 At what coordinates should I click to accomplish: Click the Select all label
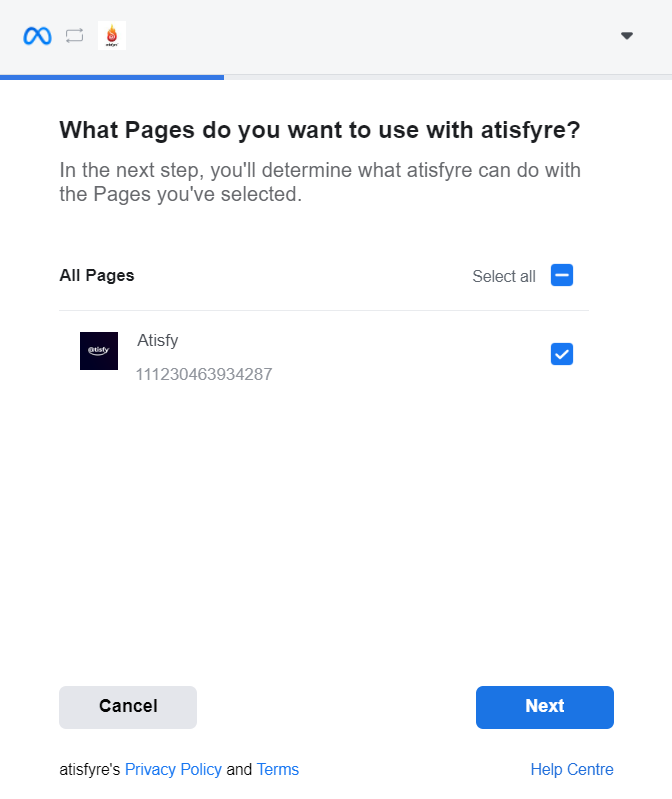coord(504,276)
